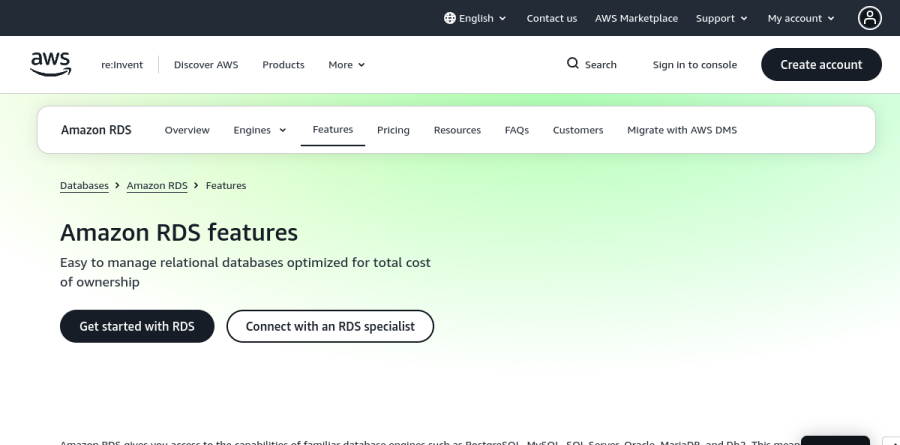Open the Resources tab

click(x=457, y=130)
